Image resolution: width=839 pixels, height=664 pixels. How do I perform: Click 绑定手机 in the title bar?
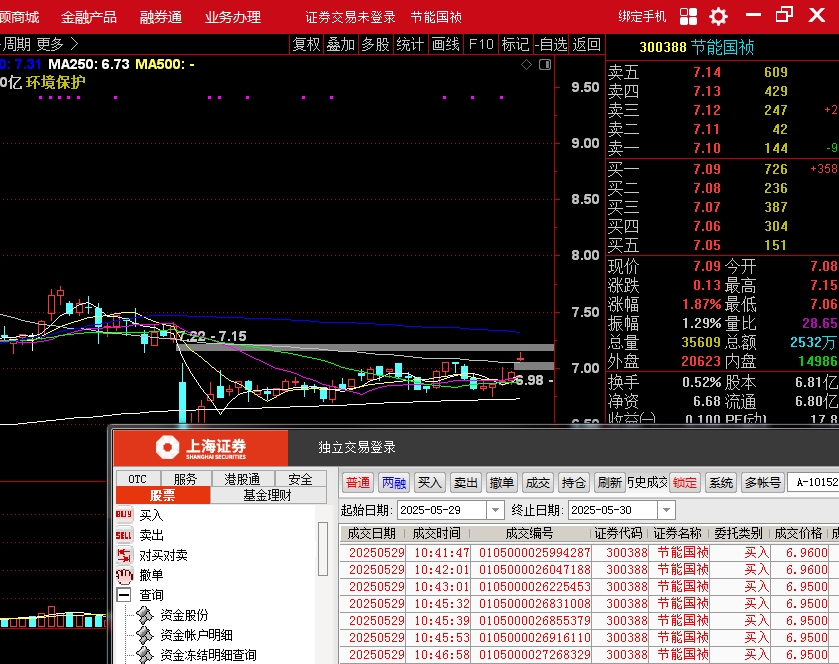pyautogui.click(x=642, y=17)
